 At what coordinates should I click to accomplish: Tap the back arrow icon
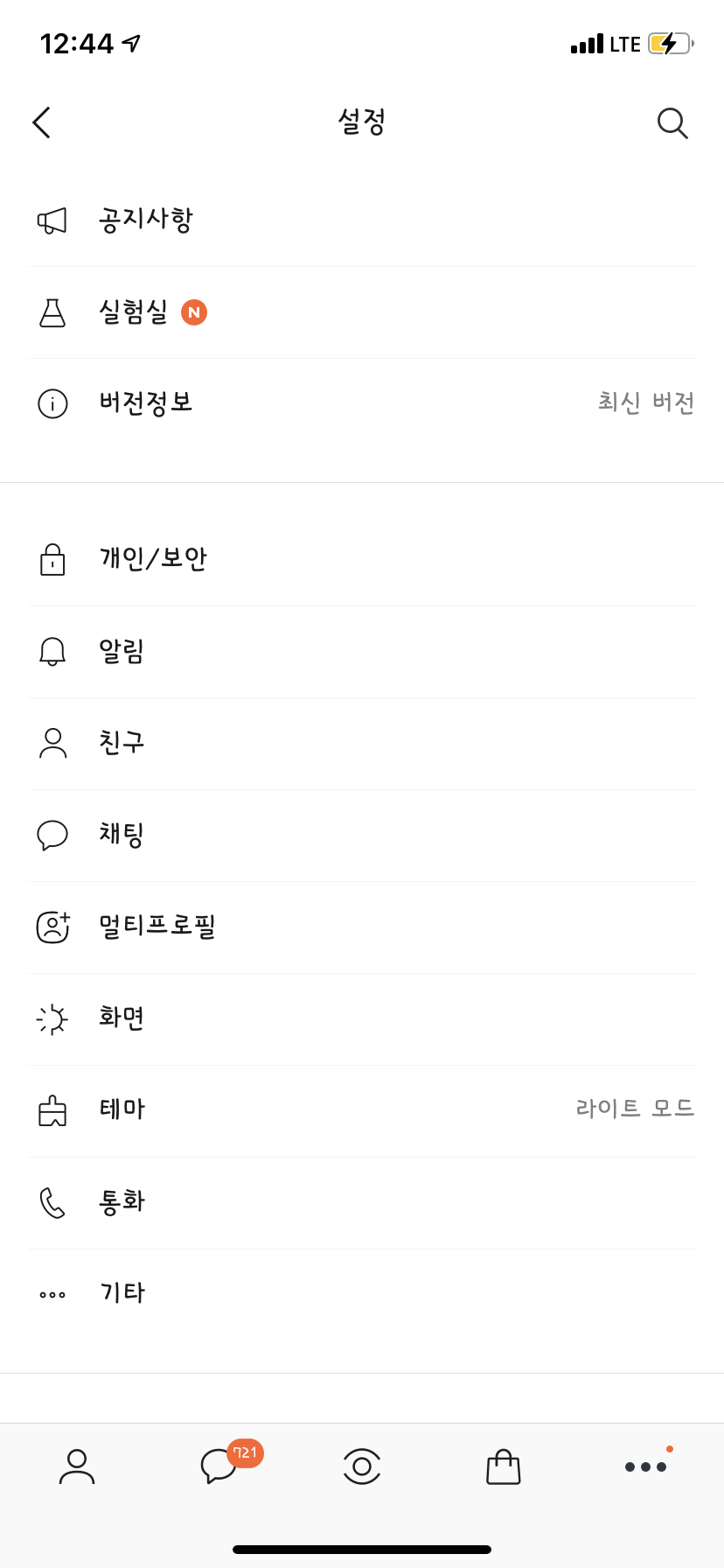coord(41,122)
